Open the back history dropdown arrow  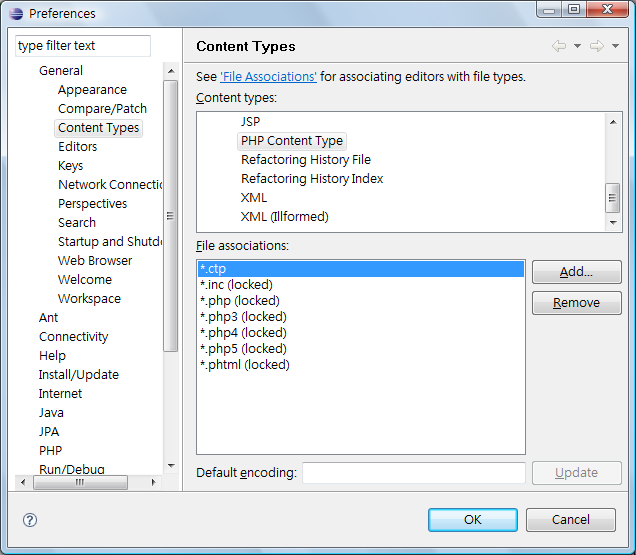pyautogui.click(x=577, y=47)
